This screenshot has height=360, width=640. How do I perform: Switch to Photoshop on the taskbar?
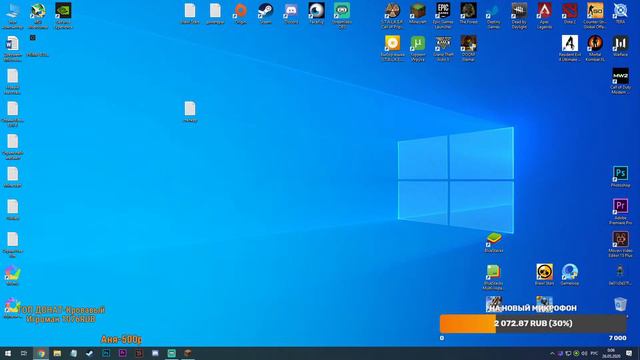click(106, 353)
